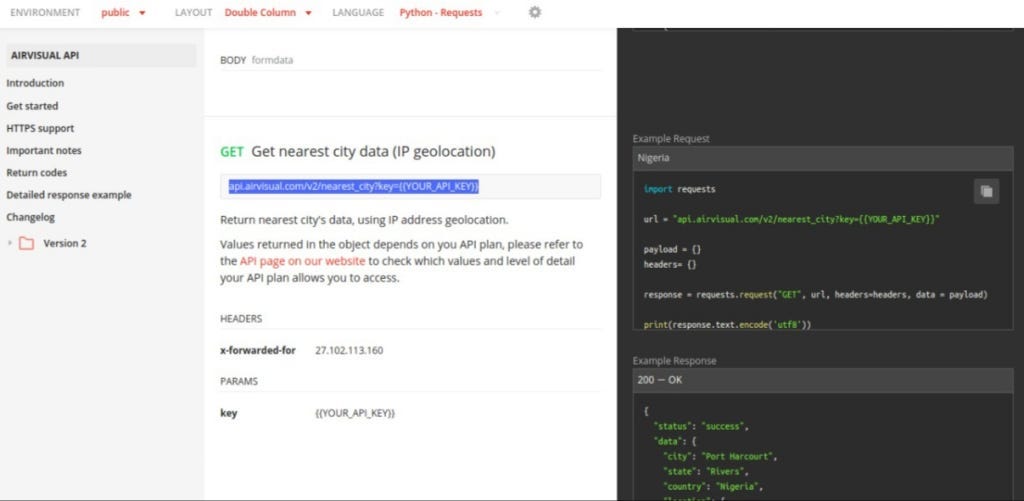Open the Version 2 tree item
This screenshot has width=1024, height=501.
click(65, 244)
